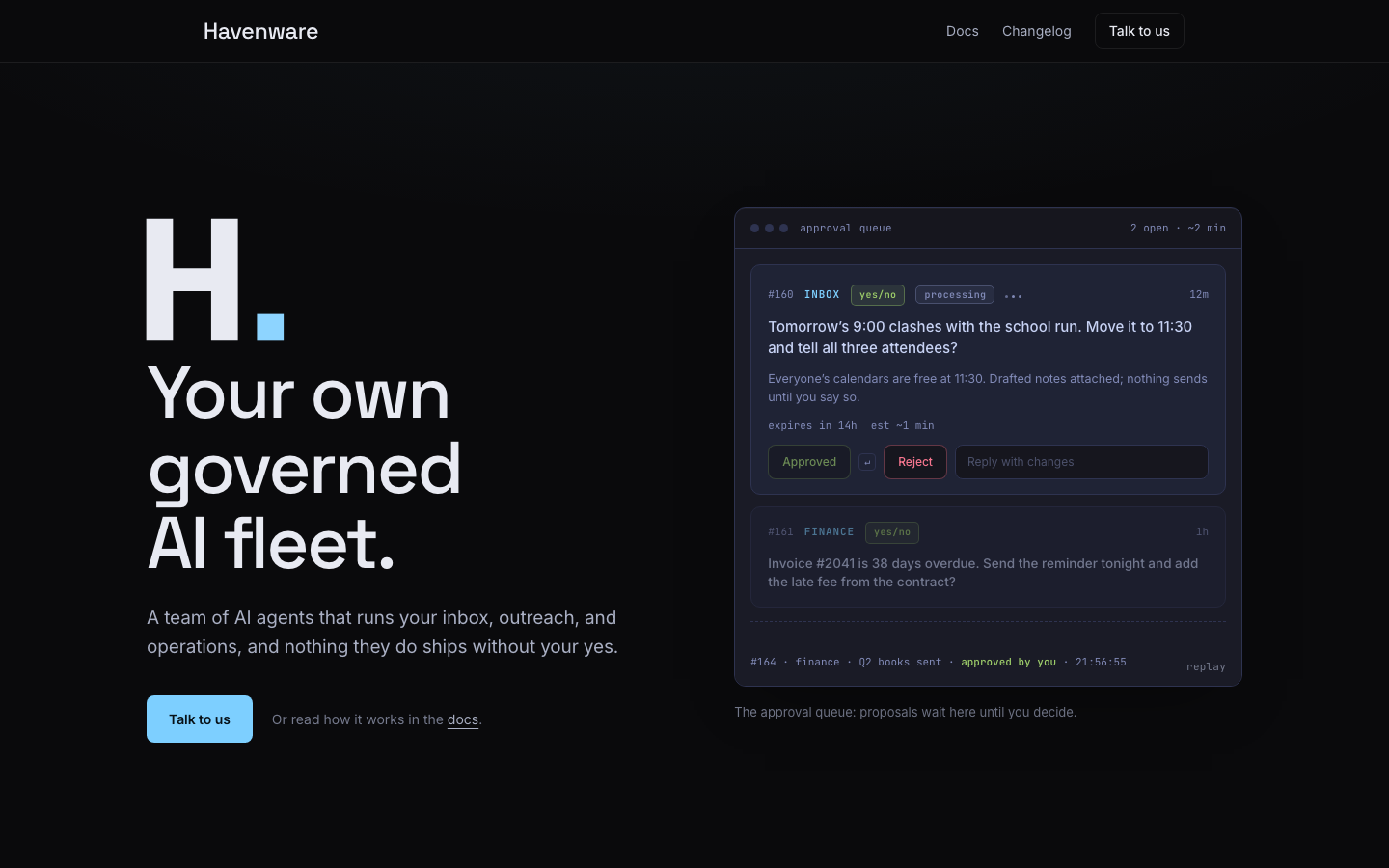Follow the underlined docs link
1389x868 pixels.
(x=463, y=719)
